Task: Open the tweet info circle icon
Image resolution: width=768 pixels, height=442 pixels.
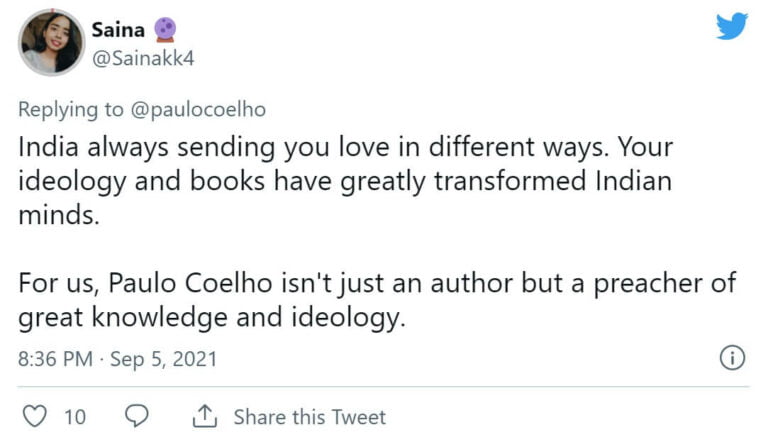Action: tap(732, 358)
